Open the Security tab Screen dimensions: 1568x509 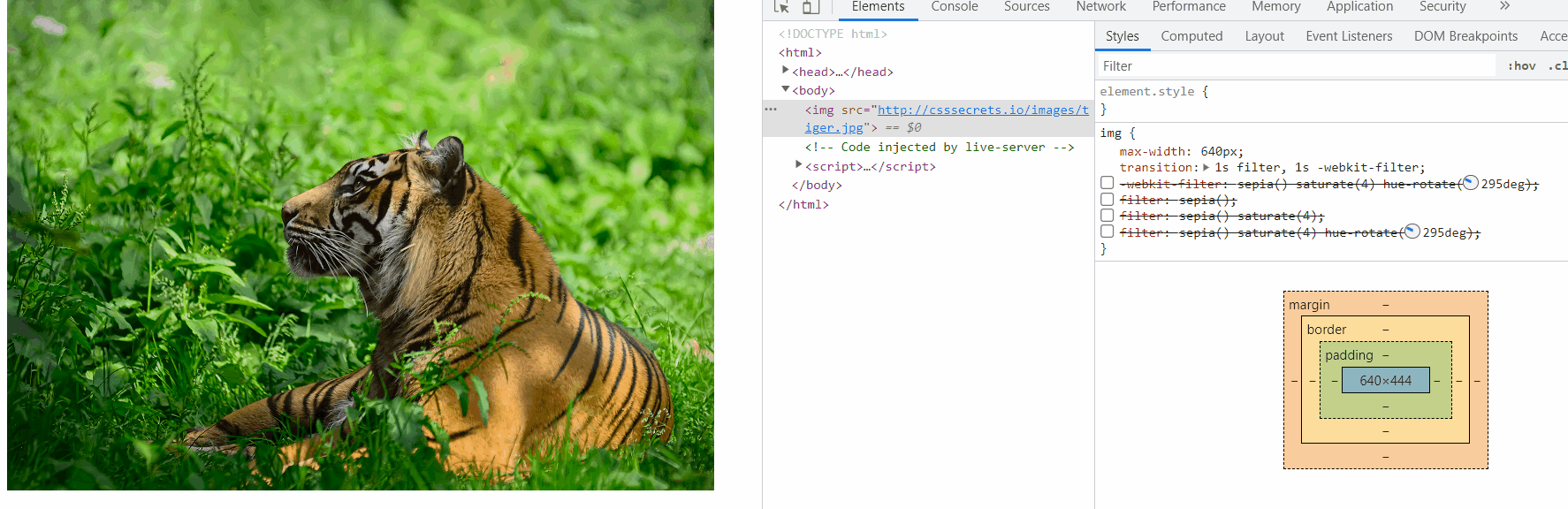click(1442, 7)
